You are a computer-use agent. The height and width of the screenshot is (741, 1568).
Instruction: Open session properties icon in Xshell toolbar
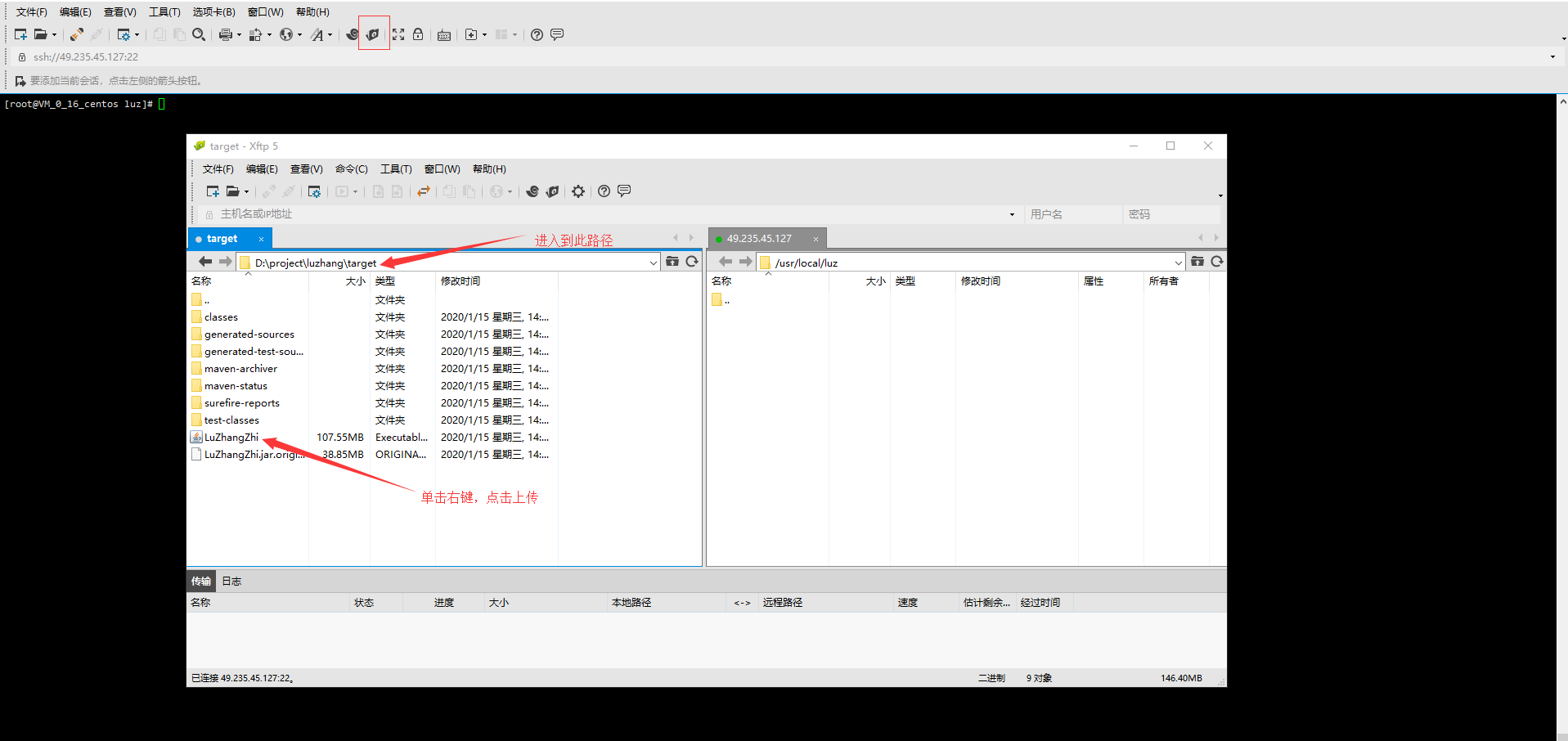point(124,34)
